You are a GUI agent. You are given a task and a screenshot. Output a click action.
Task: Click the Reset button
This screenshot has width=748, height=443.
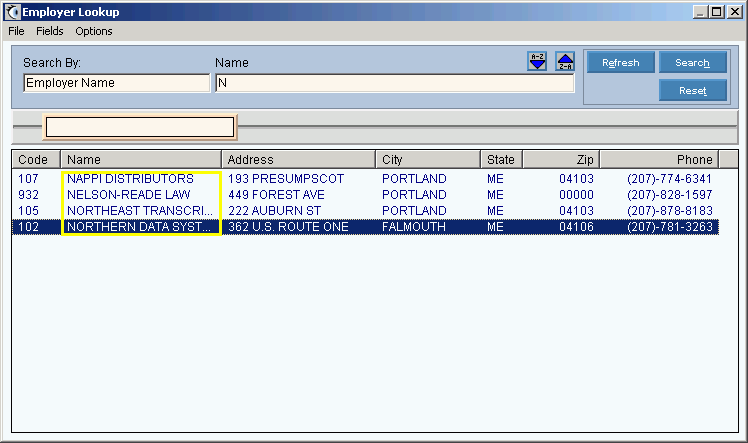coord(693,91)
